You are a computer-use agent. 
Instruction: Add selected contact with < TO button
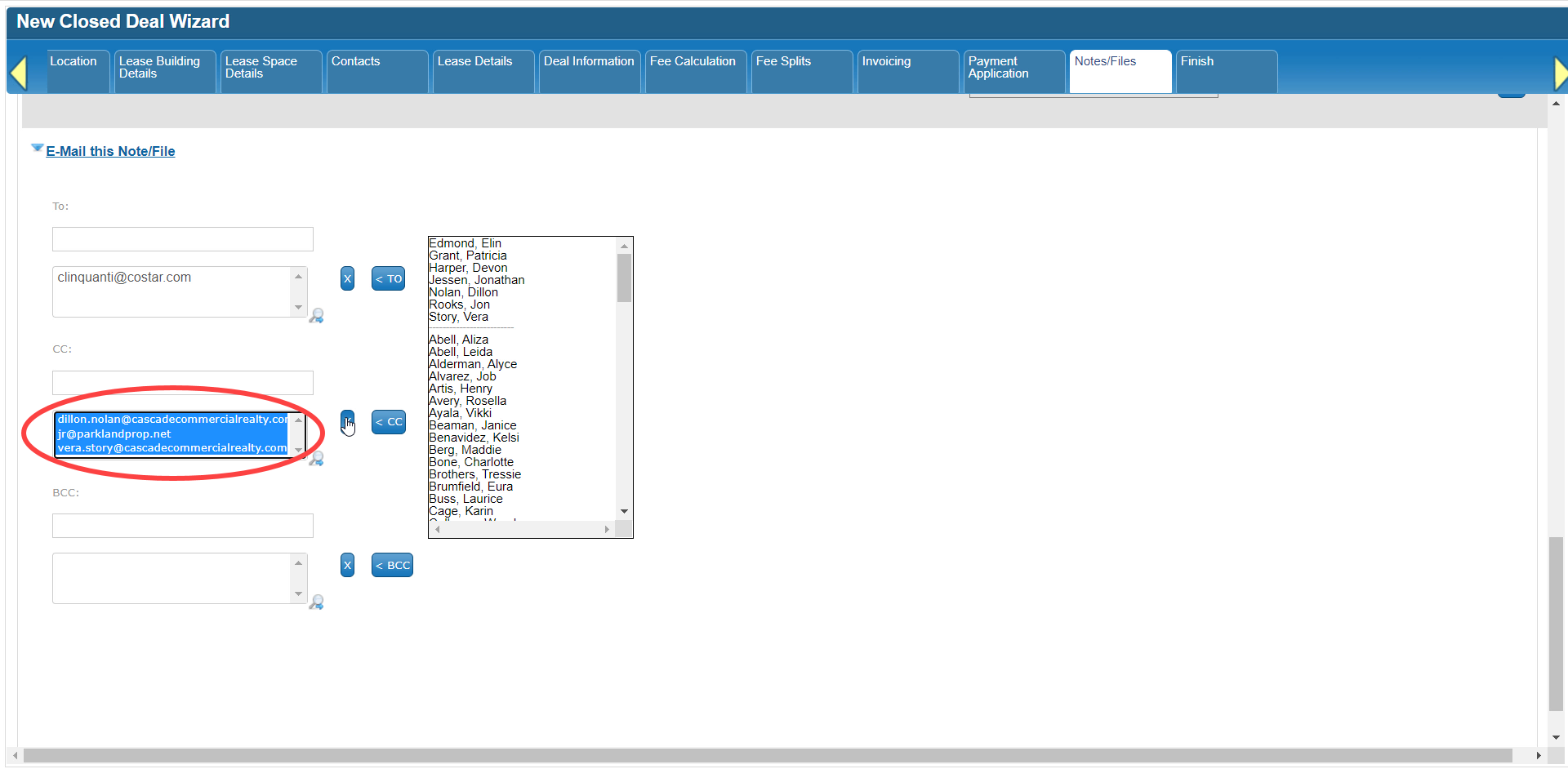tap(389, 278)
